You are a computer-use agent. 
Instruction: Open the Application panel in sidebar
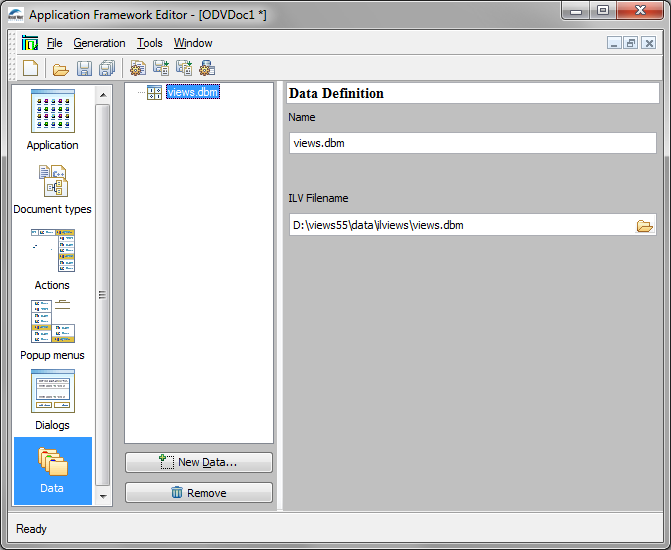(x=52, y=120)
